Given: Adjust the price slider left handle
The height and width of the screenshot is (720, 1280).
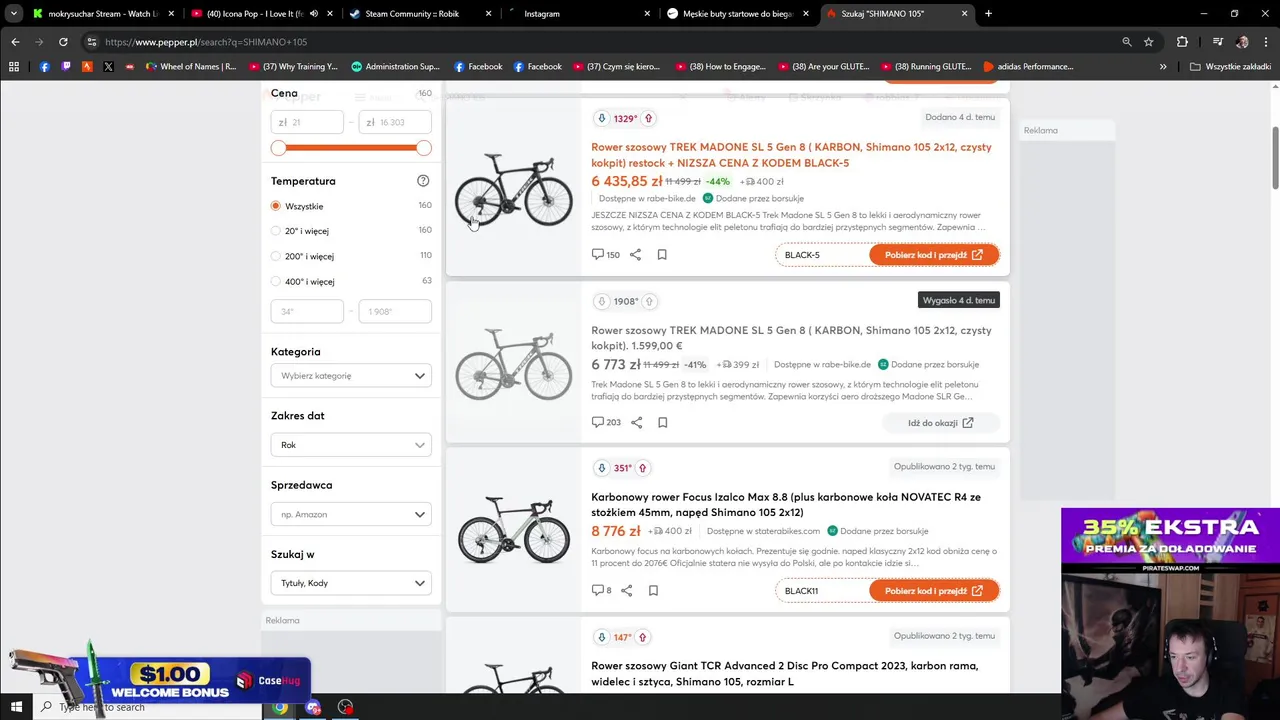Looking at the screenshot, I should [278, 148].
